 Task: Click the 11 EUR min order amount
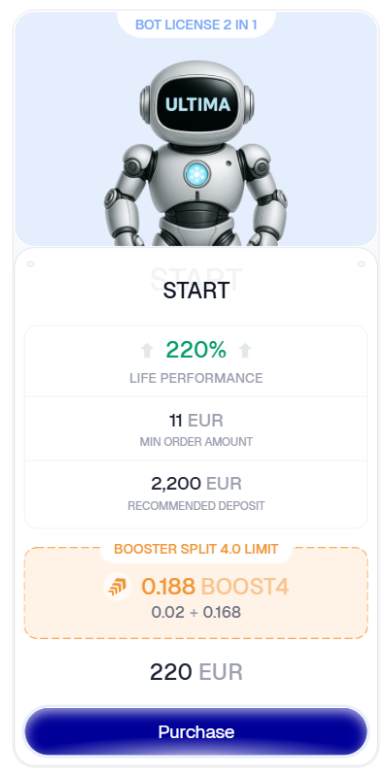pyautogui.click(x=196, y=421)
